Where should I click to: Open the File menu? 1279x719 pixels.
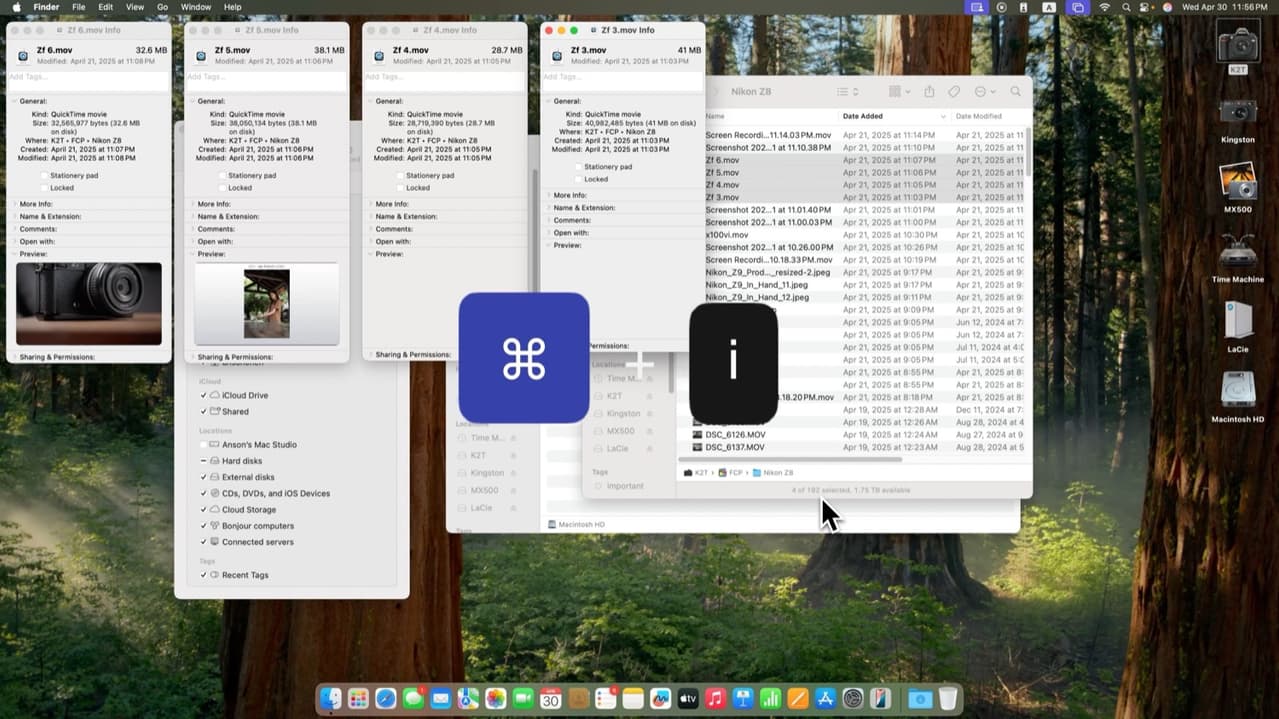tap(78, 7)
